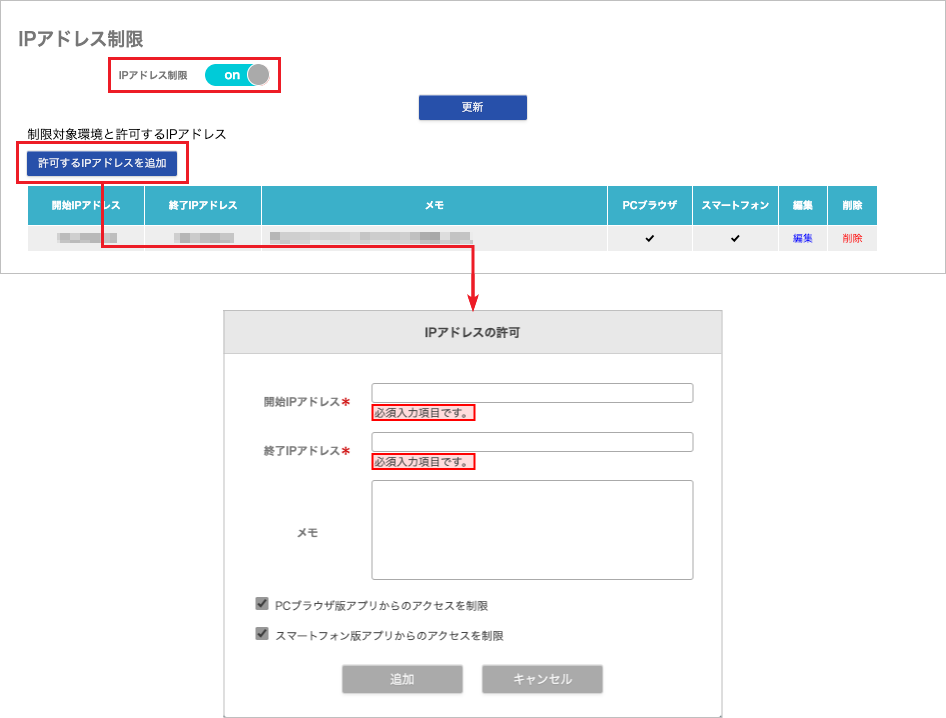Click the blurred end IP cell in row
The height and width of the screenshot is (718, 946).
point(203,238)
